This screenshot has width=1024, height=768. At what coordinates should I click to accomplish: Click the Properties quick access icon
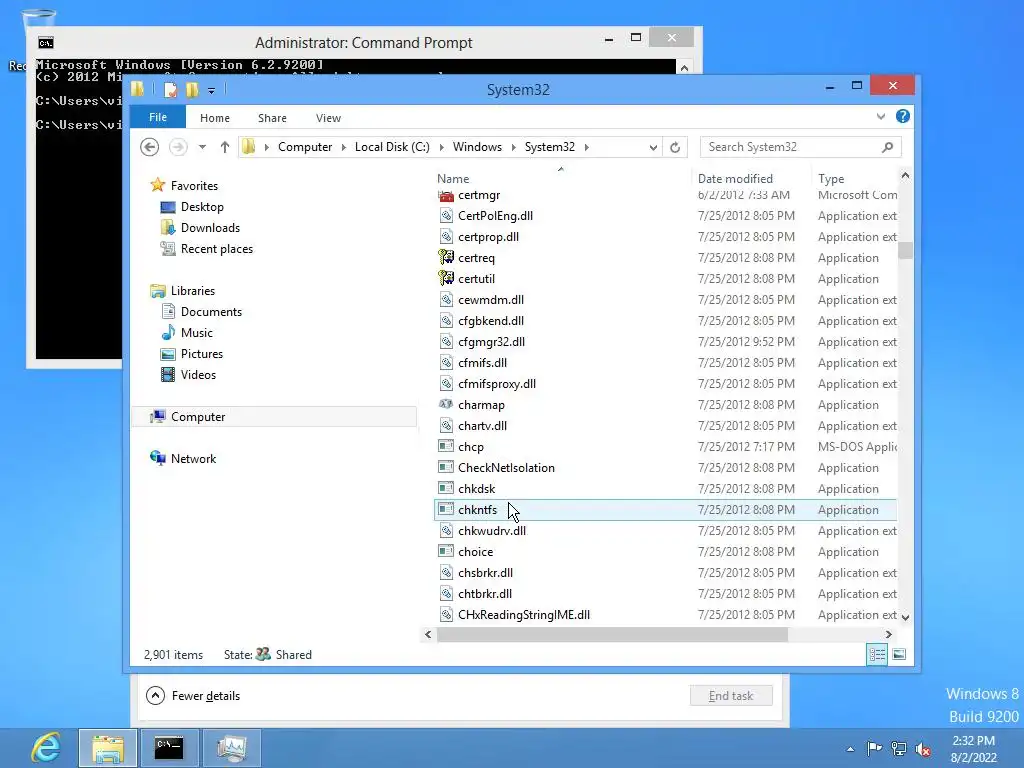[x=170, y=89]
